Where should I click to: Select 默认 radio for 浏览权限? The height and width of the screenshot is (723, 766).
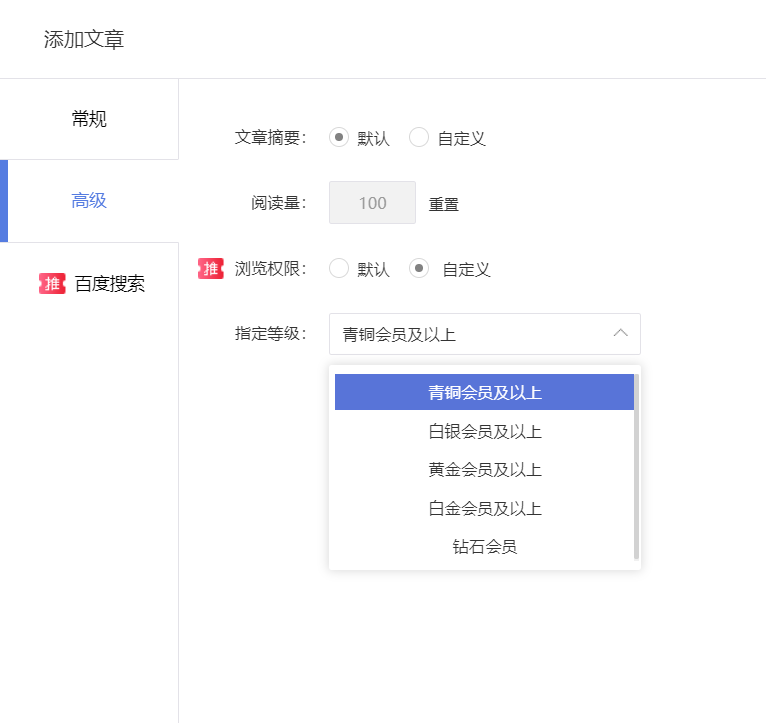click(339, 268)
